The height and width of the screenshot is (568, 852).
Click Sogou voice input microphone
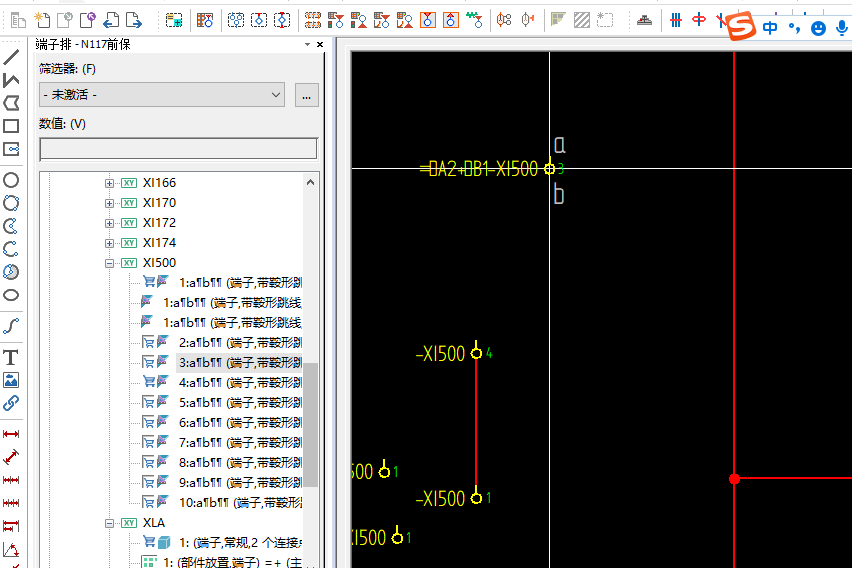tap(843, 28)
